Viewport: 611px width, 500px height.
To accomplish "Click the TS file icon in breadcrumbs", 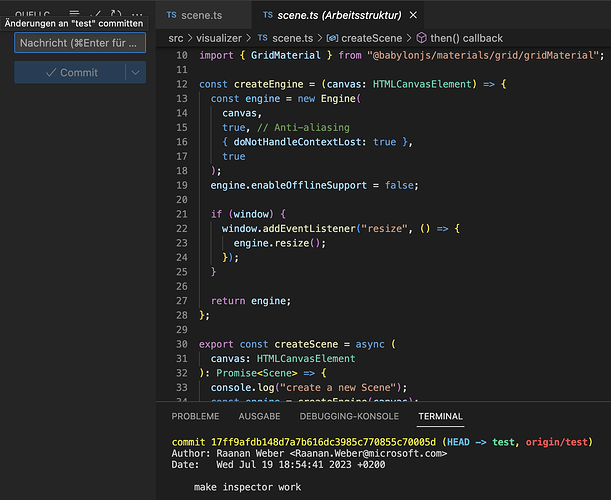I will [263, 38].
